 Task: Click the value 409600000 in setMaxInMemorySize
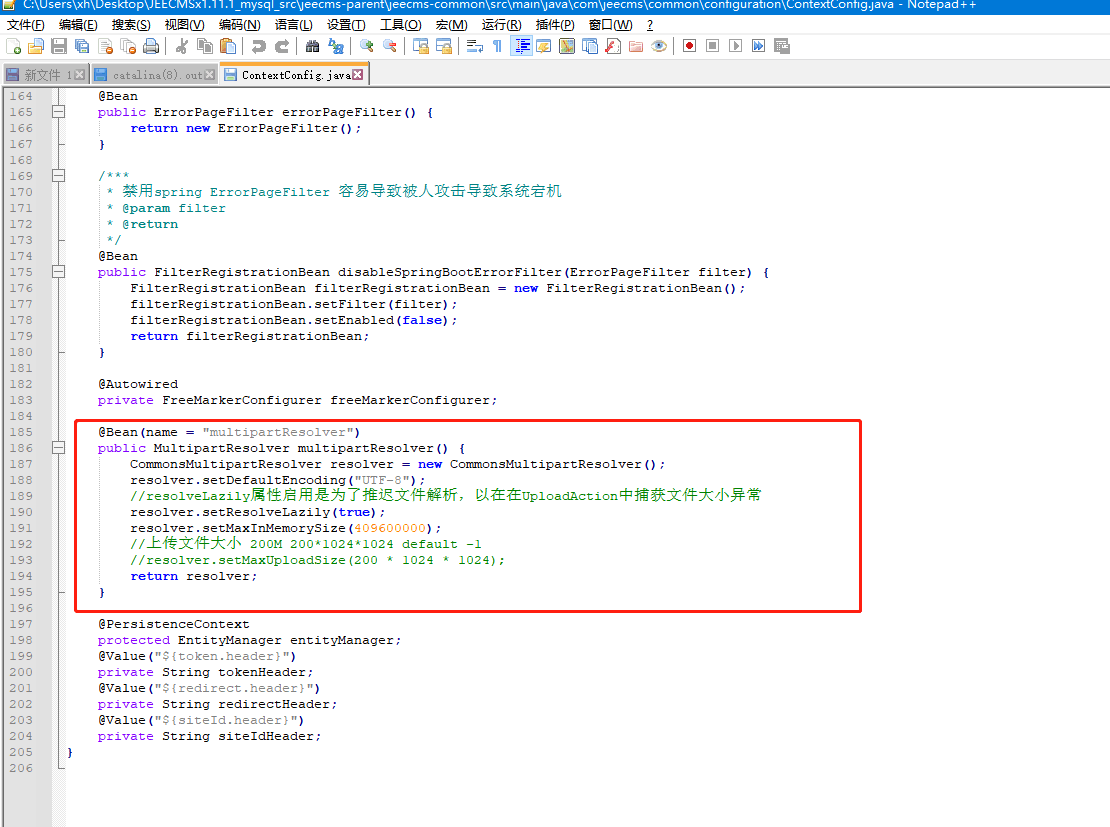390,528
